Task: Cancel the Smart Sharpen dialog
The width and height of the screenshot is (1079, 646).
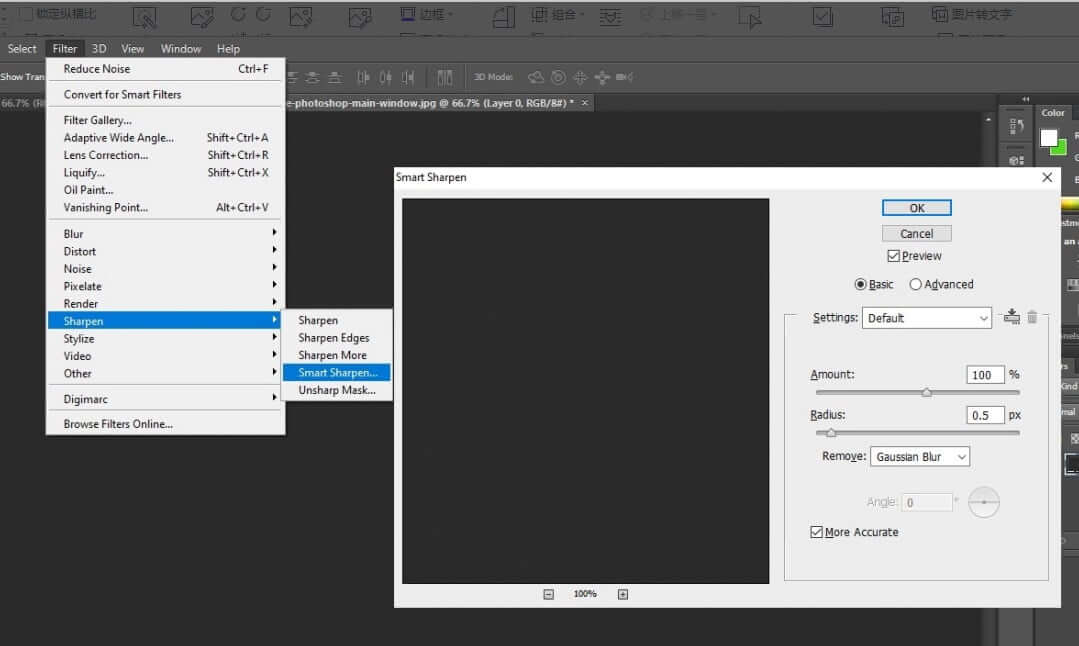Action: click(x=916, y=232)
